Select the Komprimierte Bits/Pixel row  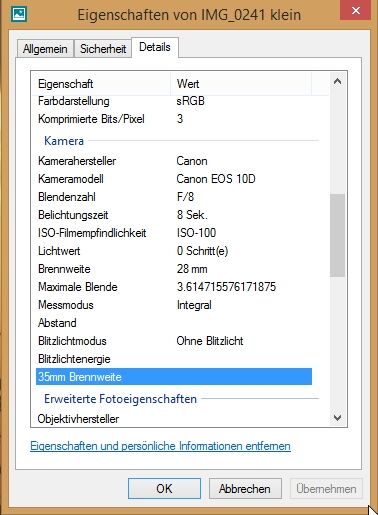(x=174, y=119)
